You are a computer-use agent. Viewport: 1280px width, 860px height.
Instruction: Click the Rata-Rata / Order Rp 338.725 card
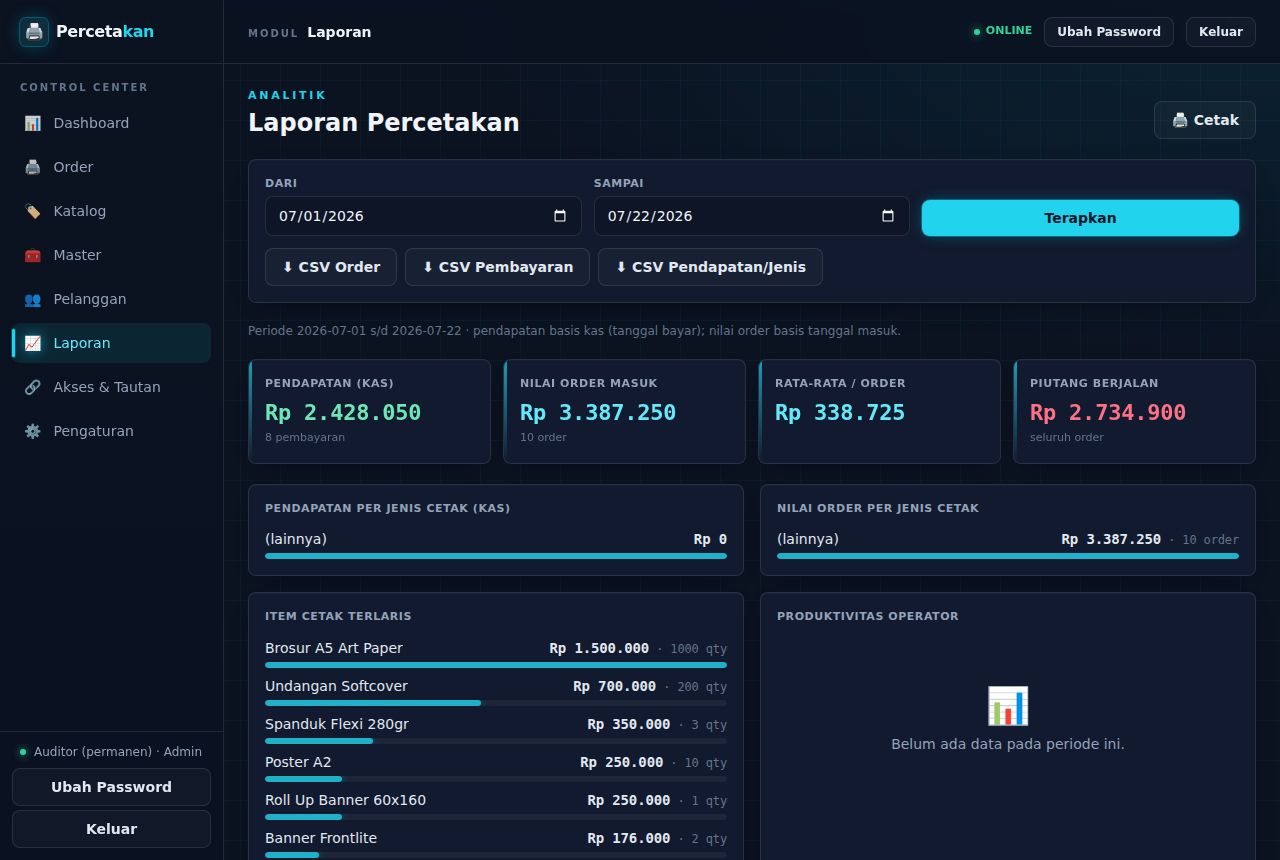(880, 412)
